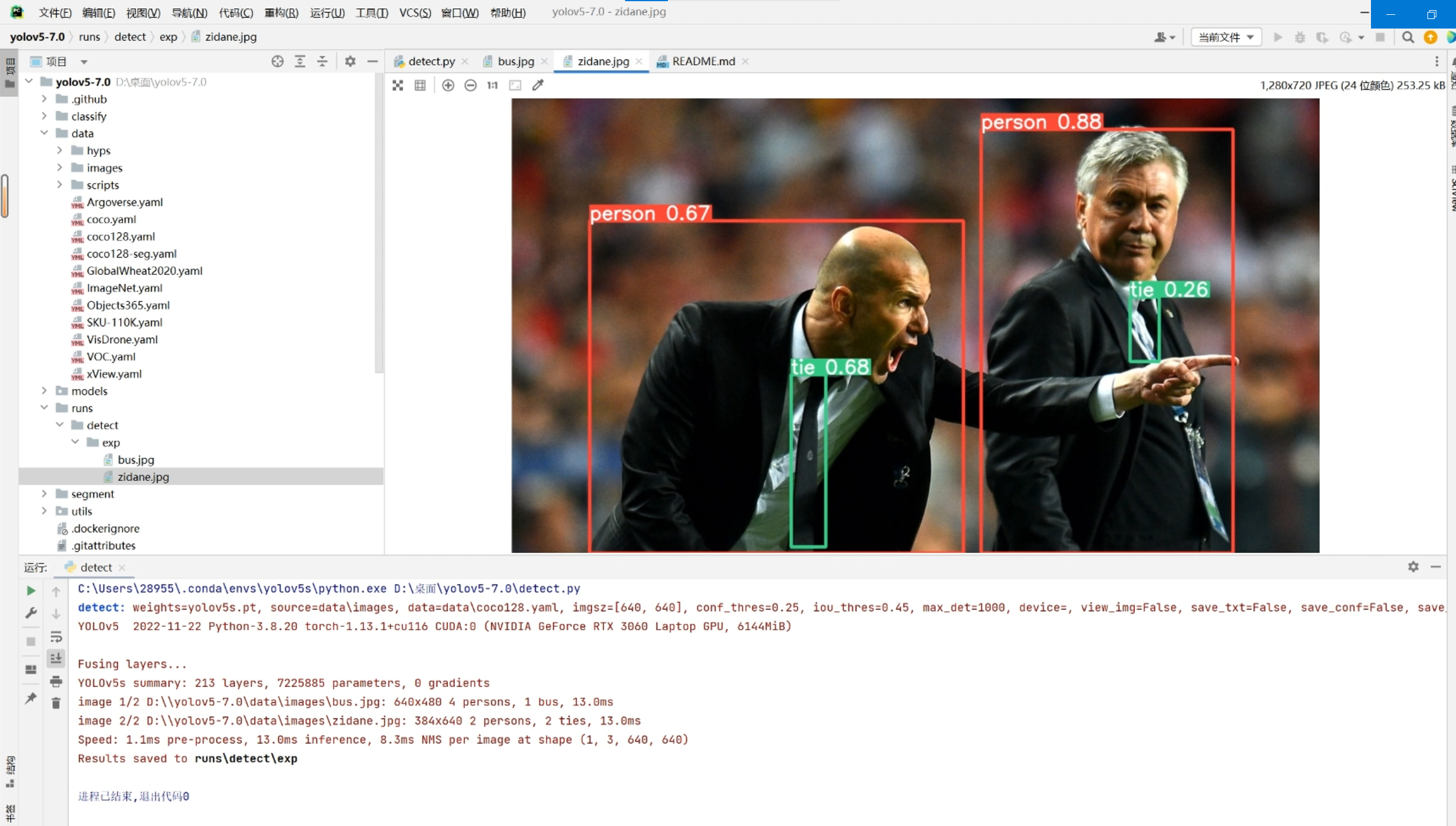Show grid in image viewer toolbar
The width and height of the screenshot is (1456, 826).
click(420, 85)
